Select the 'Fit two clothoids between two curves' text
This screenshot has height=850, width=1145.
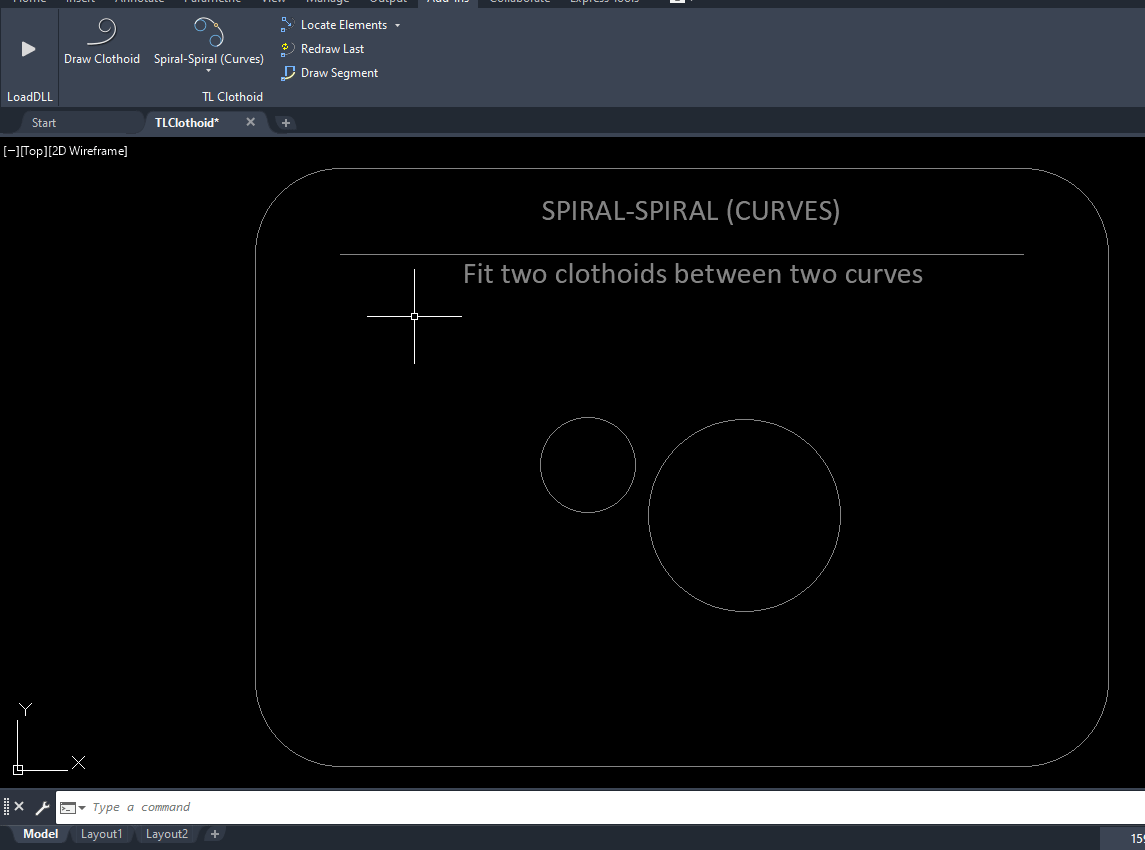tap(692, 275)
